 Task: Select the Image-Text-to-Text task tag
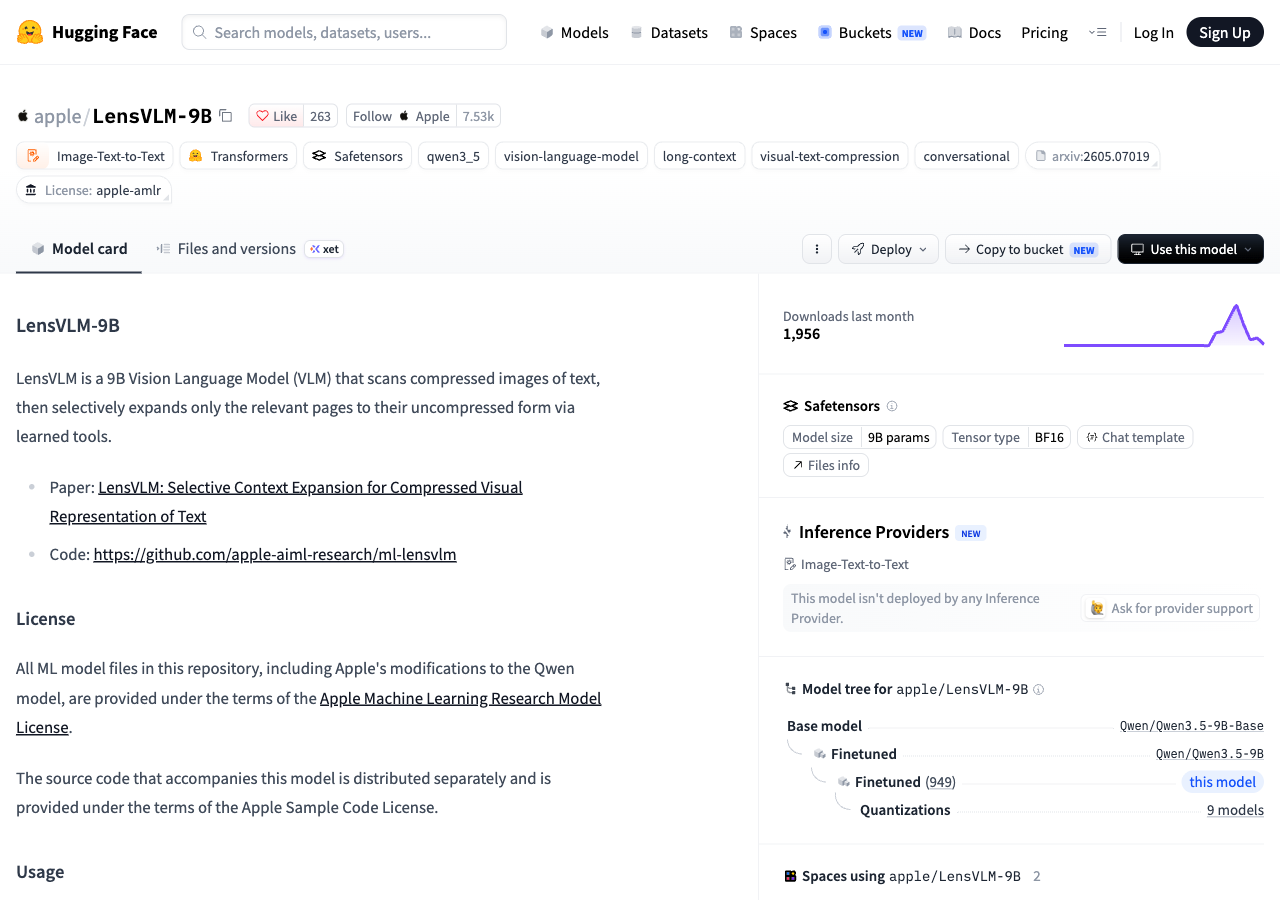coord(95,156)
